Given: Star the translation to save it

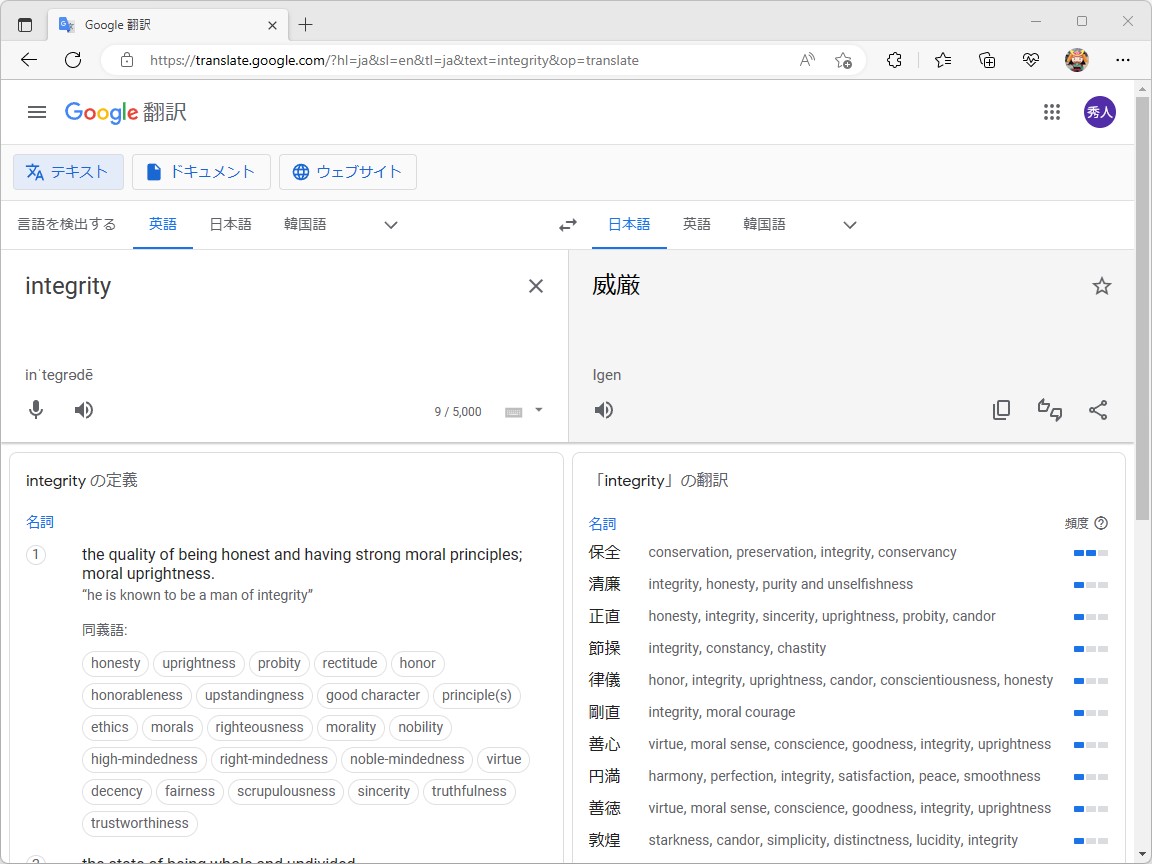Looking at the screenshot, I should [x=1102, y=285].
